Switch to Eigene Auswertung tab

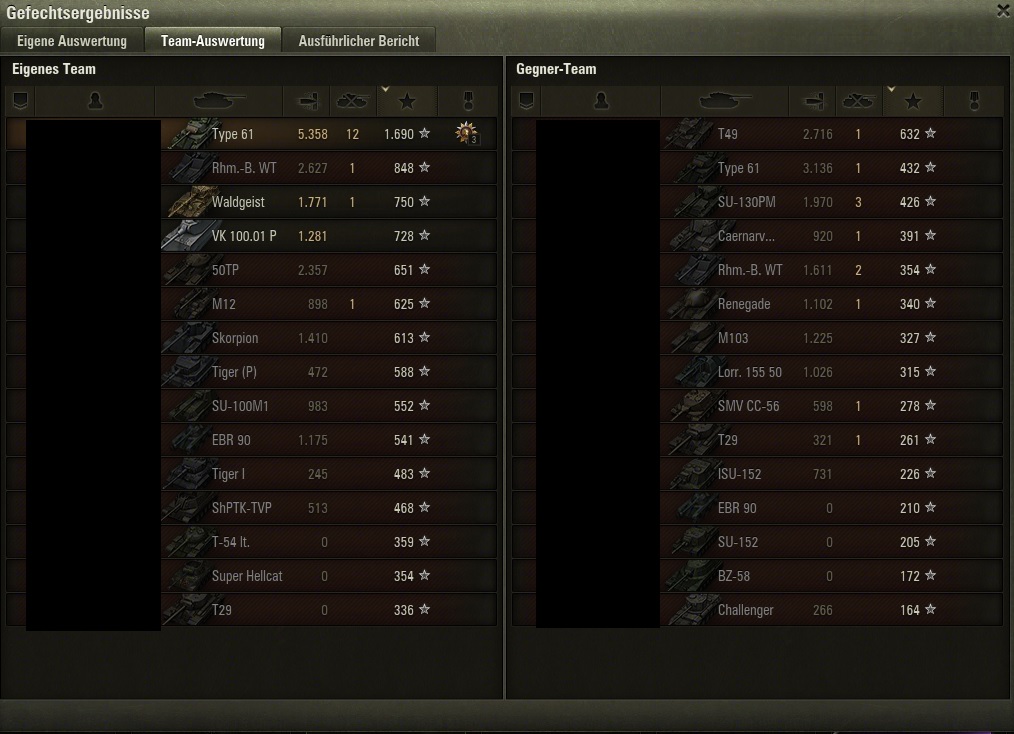point(72,41)
